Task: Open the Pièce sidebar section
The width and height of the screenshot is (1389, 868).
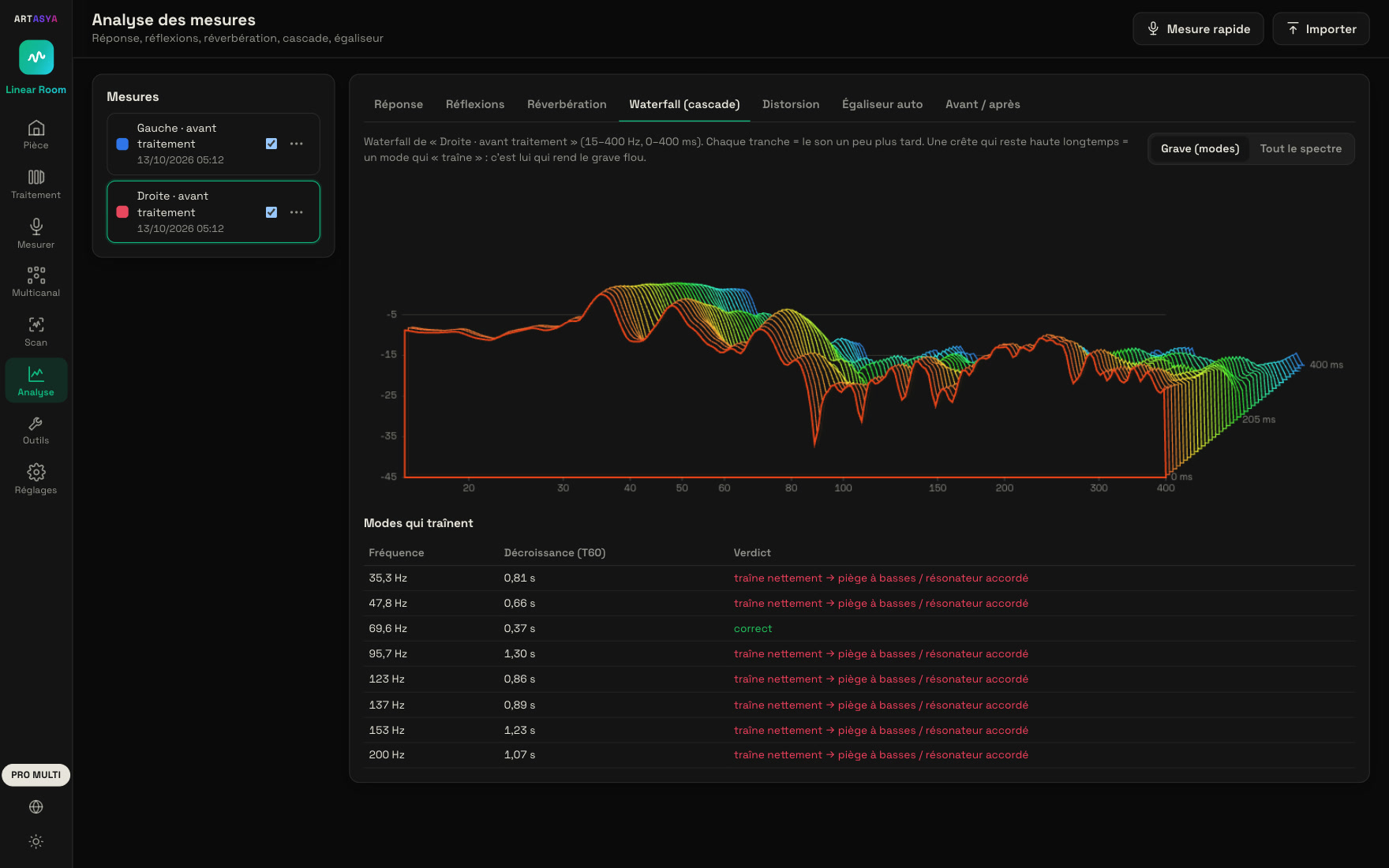Action: click(x=36, y=134)
